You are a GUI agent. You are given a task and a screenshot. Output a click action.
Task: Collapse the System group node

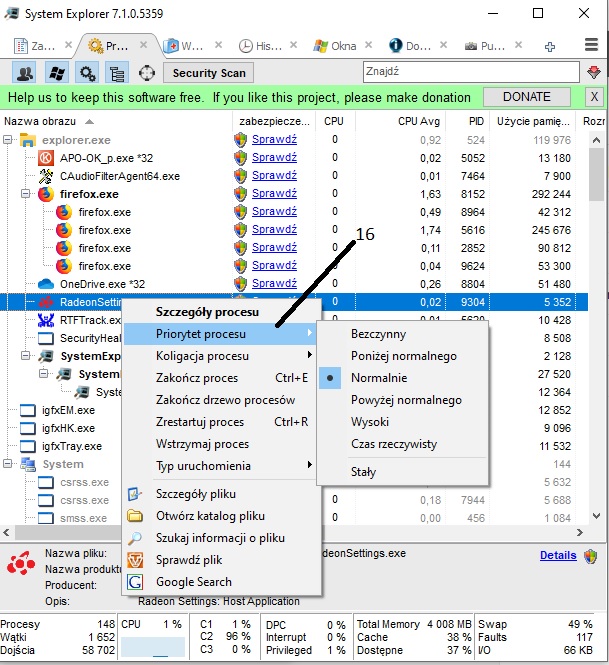[7, 464]
